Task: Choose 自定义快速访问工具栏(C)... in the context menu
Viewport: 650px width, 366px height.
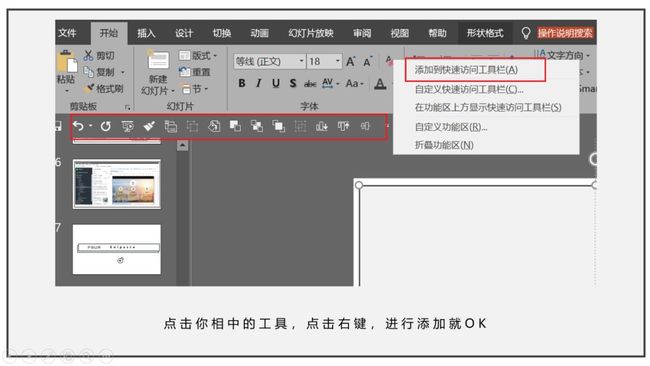Action: 469,89
